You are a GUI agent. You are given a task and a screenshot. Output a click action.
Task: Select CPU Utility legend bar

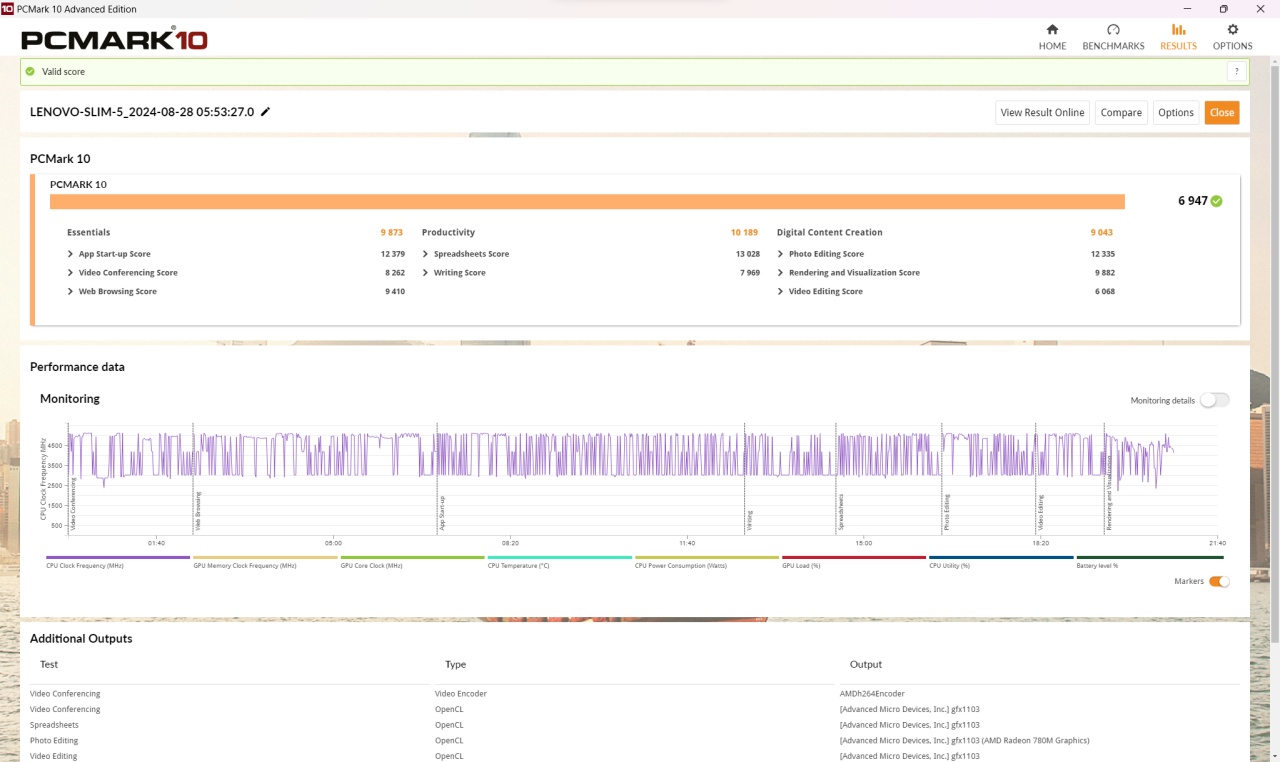1001,558
